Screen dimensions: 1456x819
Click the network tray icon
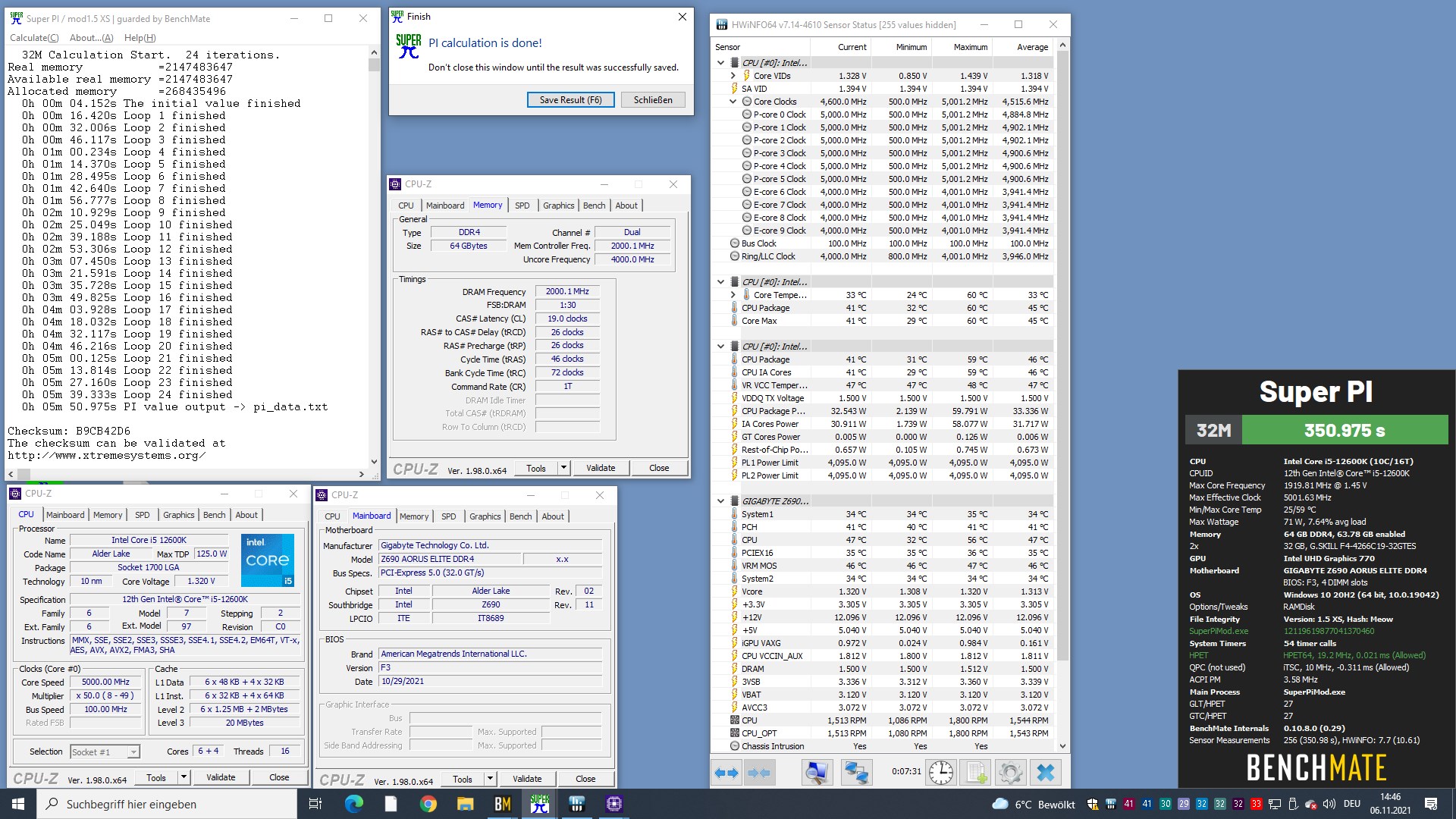point(1275,804)
